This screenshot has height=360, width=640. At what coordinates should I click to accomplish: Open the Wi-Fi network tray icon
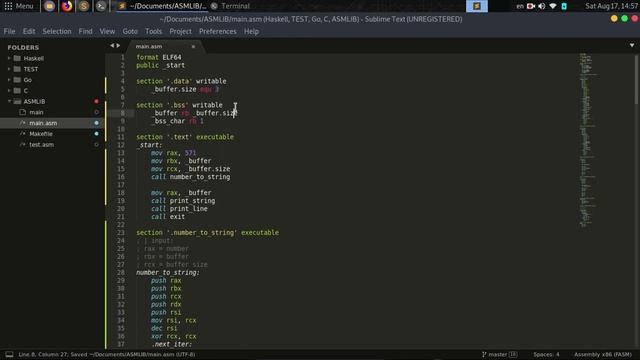(553, 6)
